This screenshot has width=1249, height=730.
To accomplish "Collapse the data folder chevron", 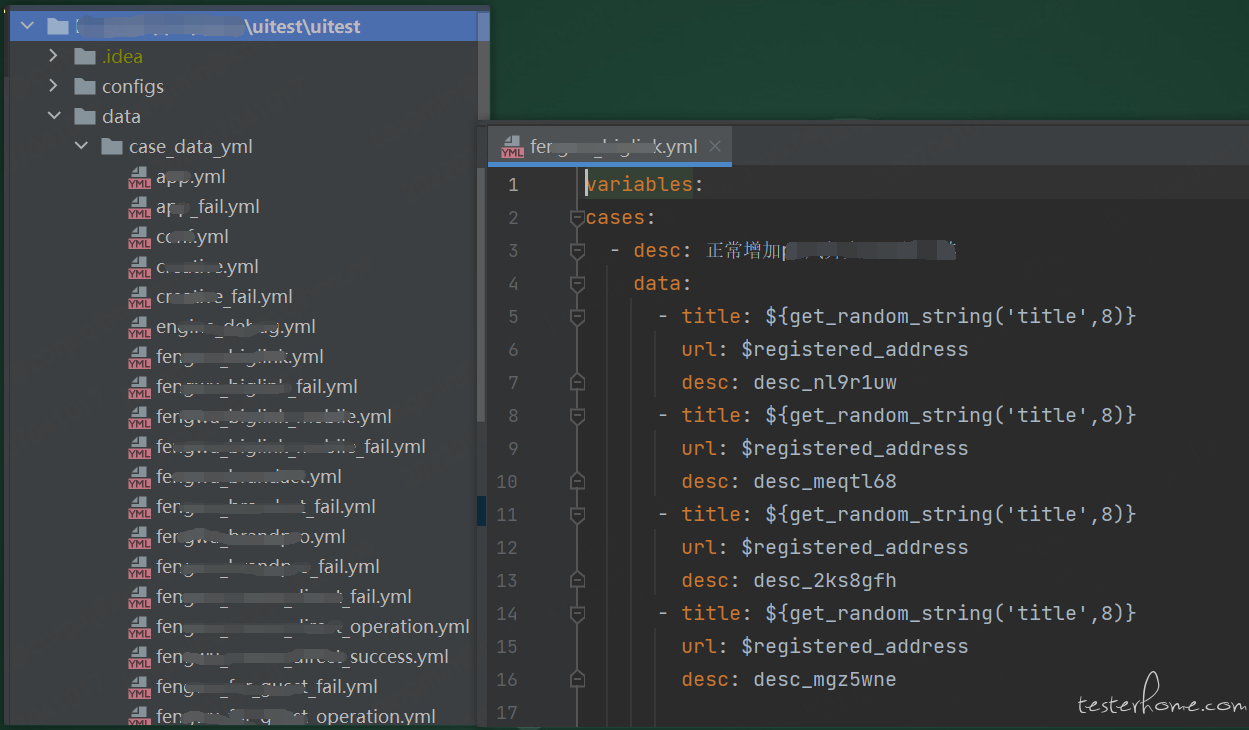I will pos(54,117).
